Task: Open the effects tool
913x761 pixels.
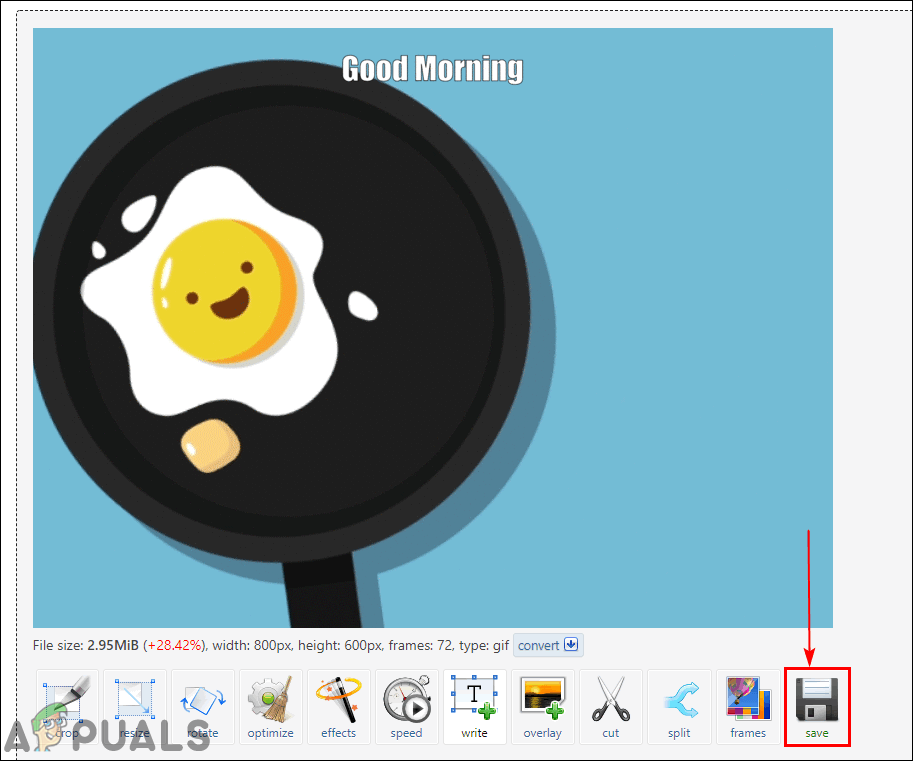Action: pos(339,707)
